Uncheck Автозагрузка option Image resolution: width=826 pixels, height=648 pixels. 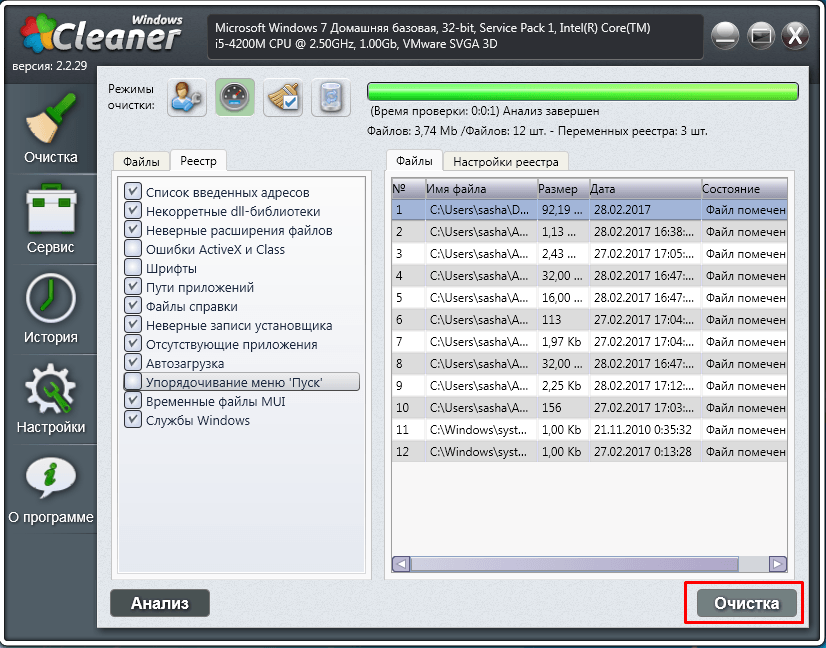[x=133, y=362]
